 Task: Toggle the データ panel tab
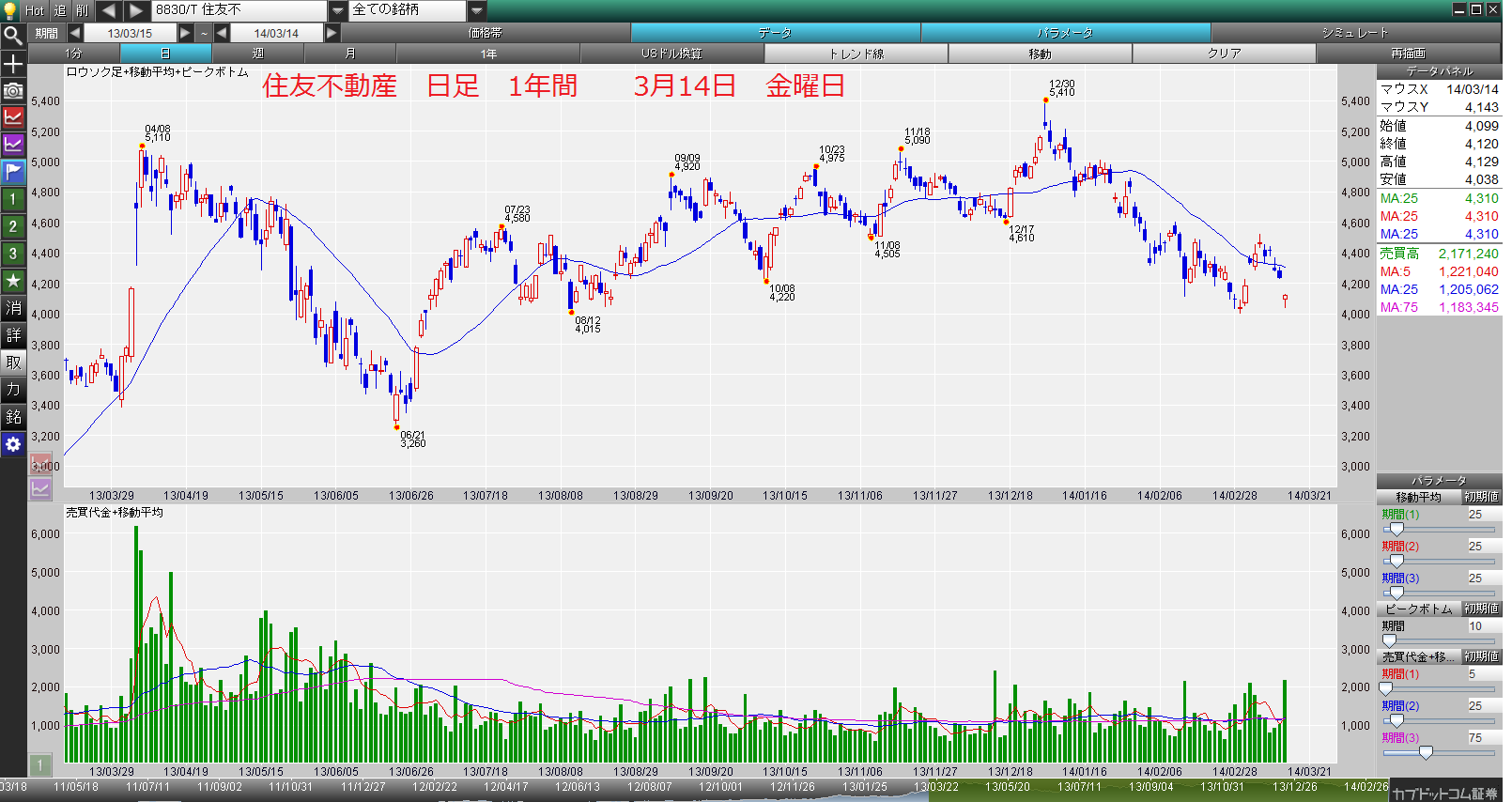(x=776, y=33)
